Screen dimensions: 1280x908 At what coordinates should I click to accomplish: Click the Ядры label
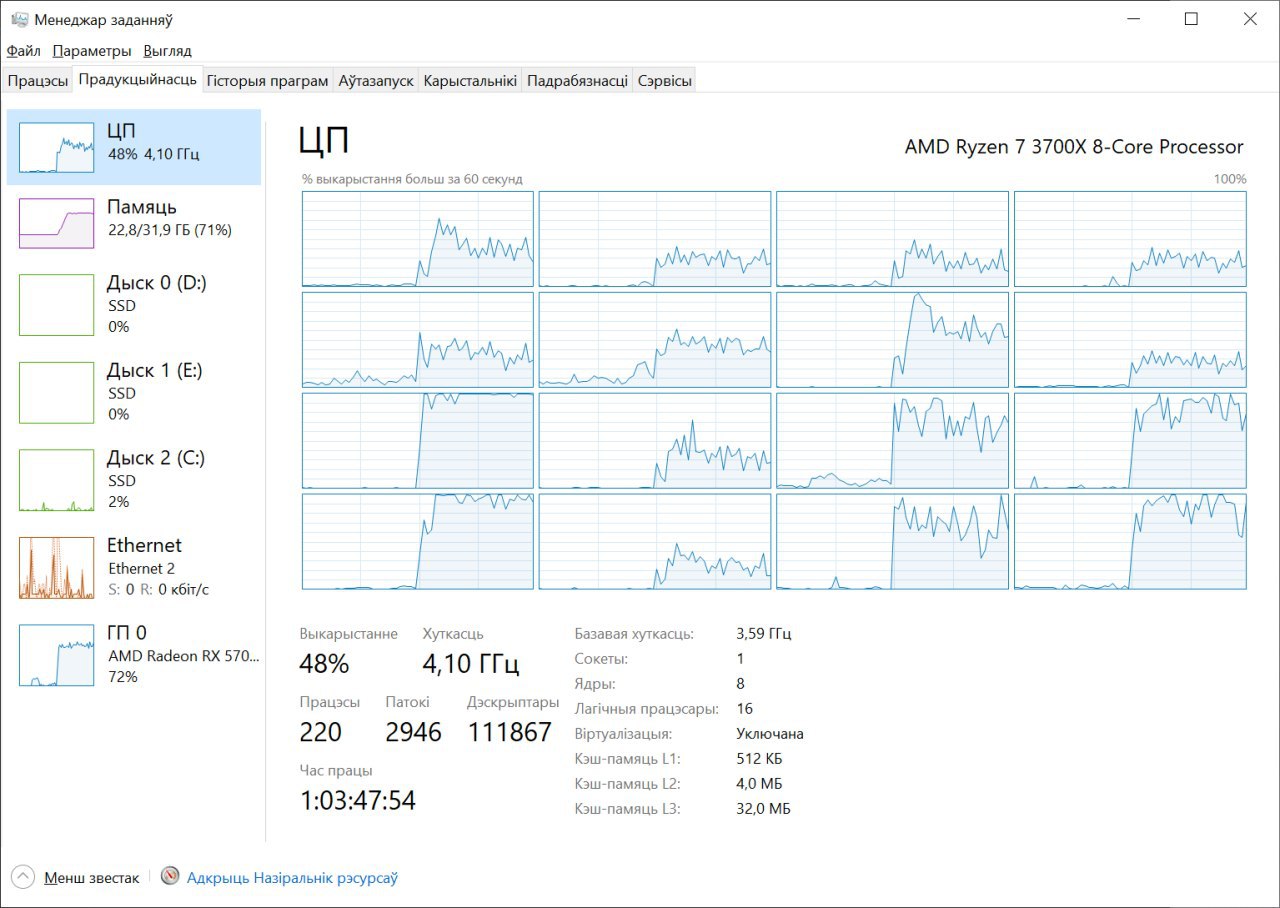[595, 684]
